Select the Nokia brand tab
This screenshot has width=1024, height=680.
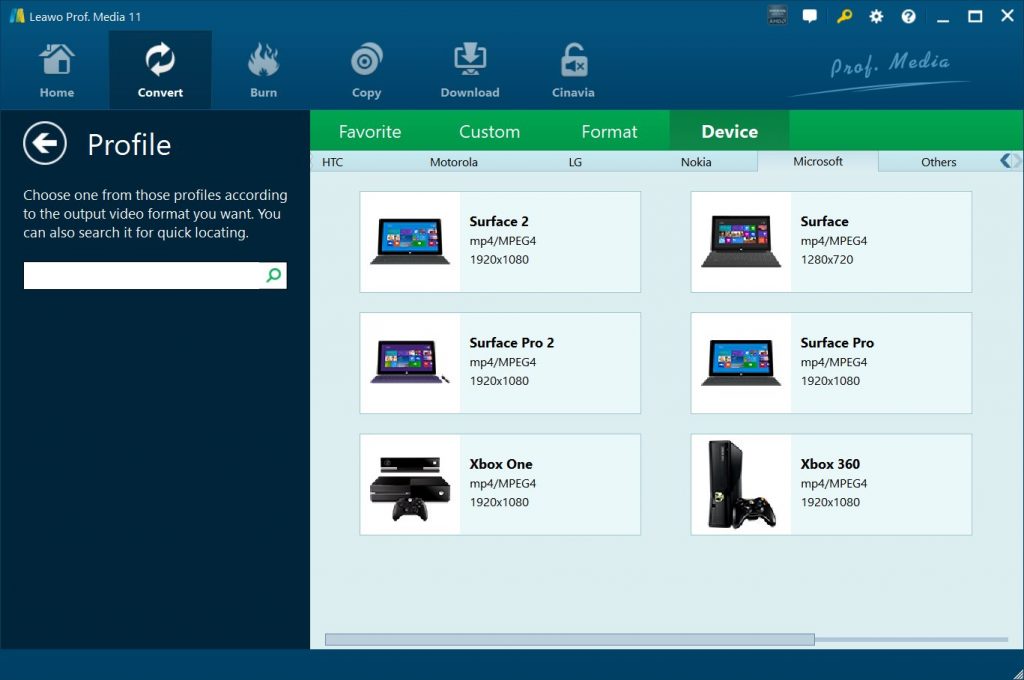point(696,161)
